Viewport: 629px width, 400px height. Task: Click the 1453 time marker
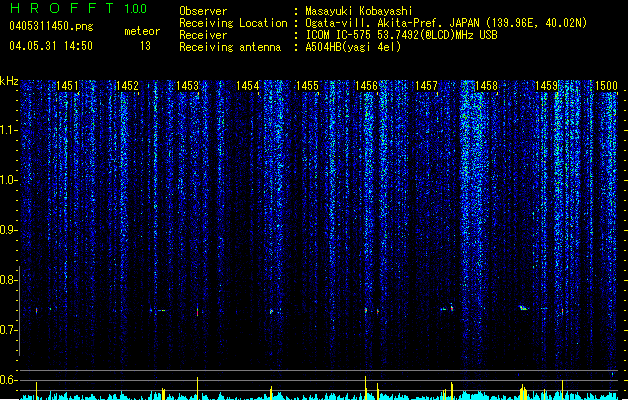click(x=187, y=86)
